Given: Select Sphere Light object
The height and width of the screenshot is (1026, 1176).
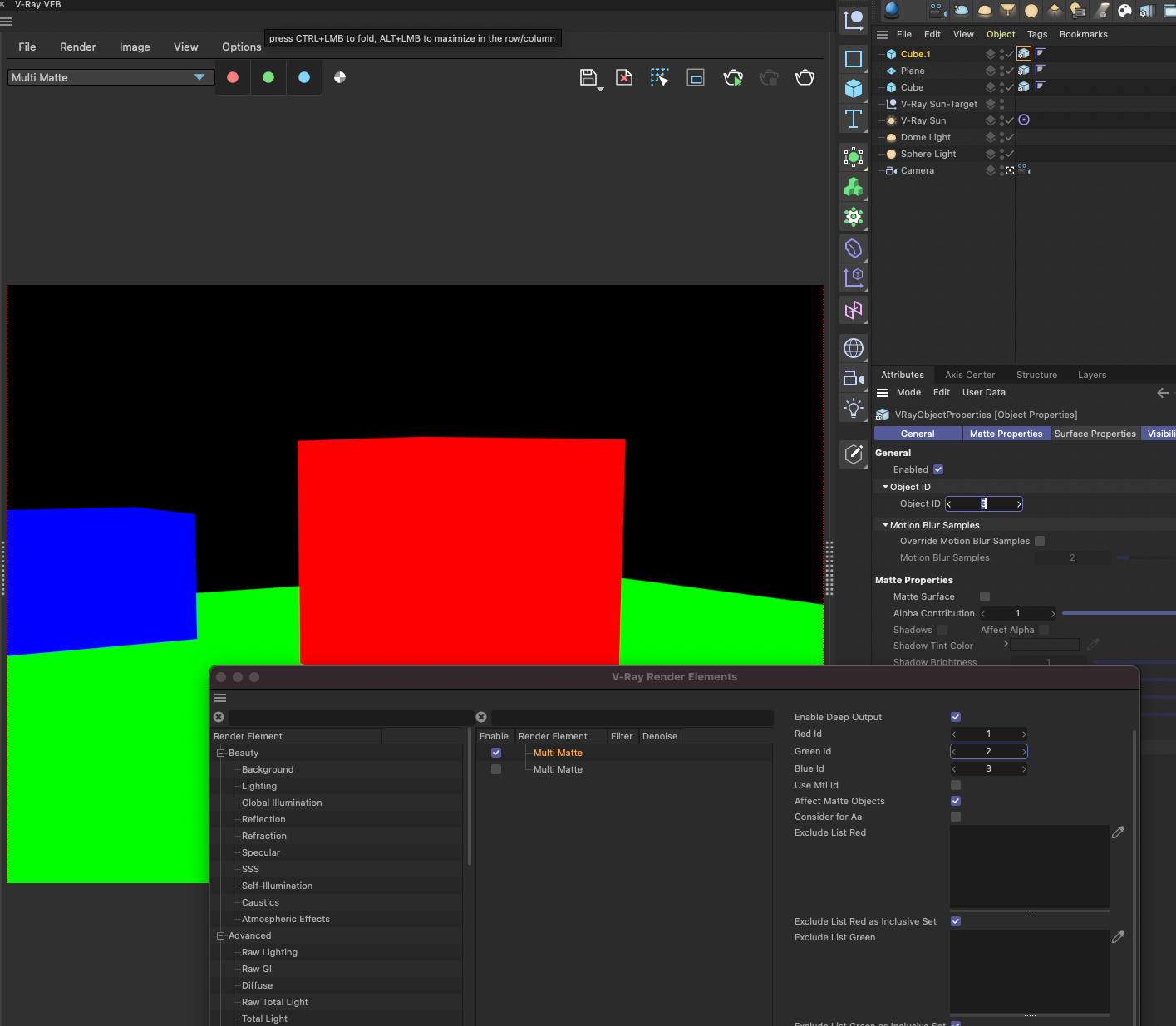Looking at the screenshot, I should tap(928, 154).
